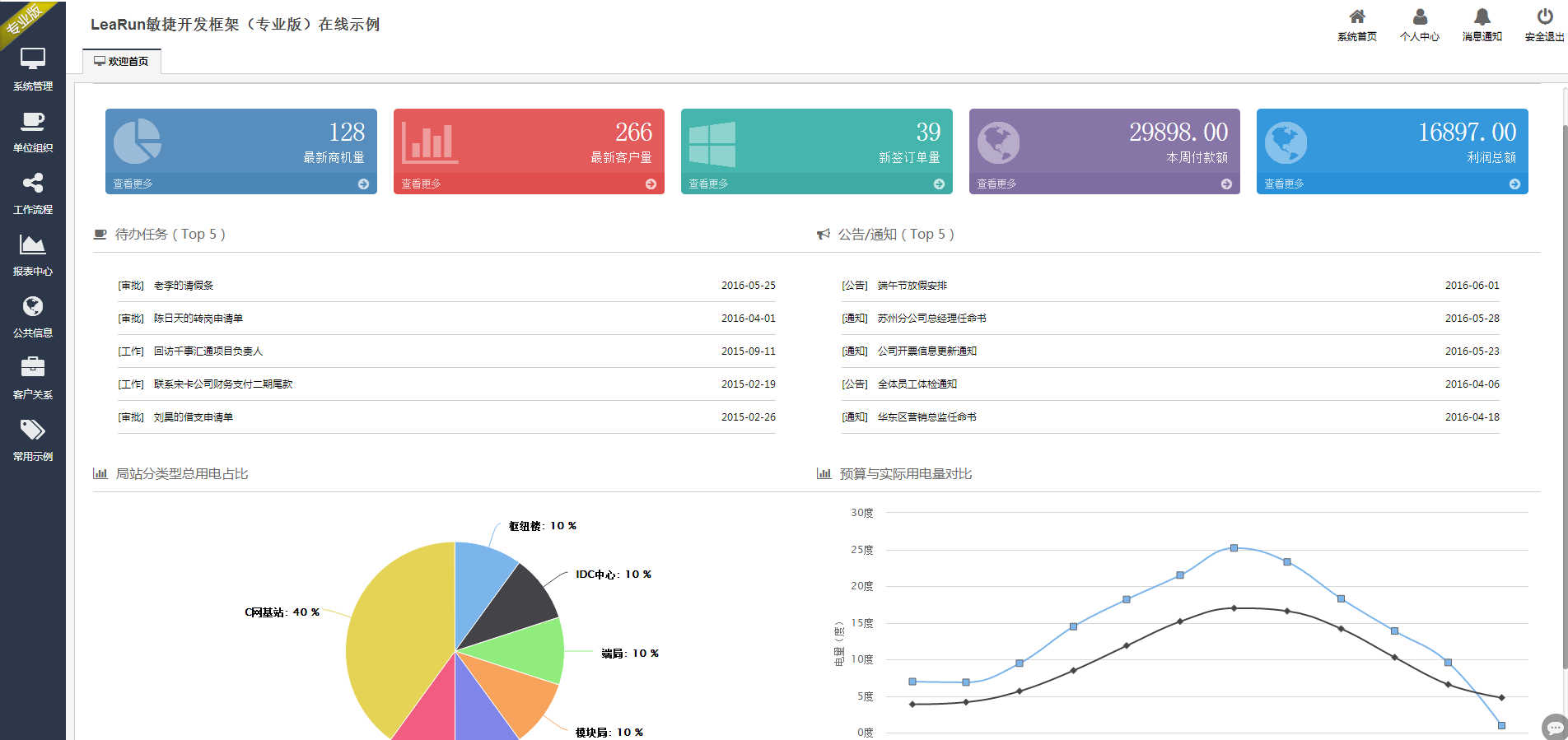Click arrow icon on 本周付款额 card footer
The height and width of the screenshot is (740, 1568).
(x=1226, y=184)
